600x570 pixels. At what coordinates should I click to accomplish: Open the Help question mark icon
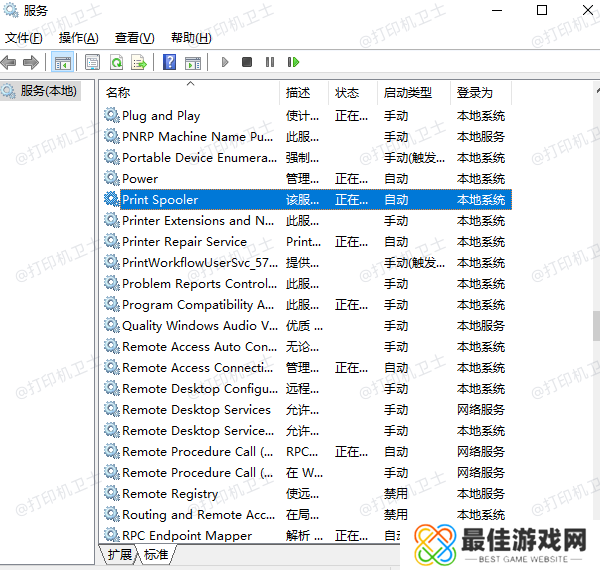point(170,62)
